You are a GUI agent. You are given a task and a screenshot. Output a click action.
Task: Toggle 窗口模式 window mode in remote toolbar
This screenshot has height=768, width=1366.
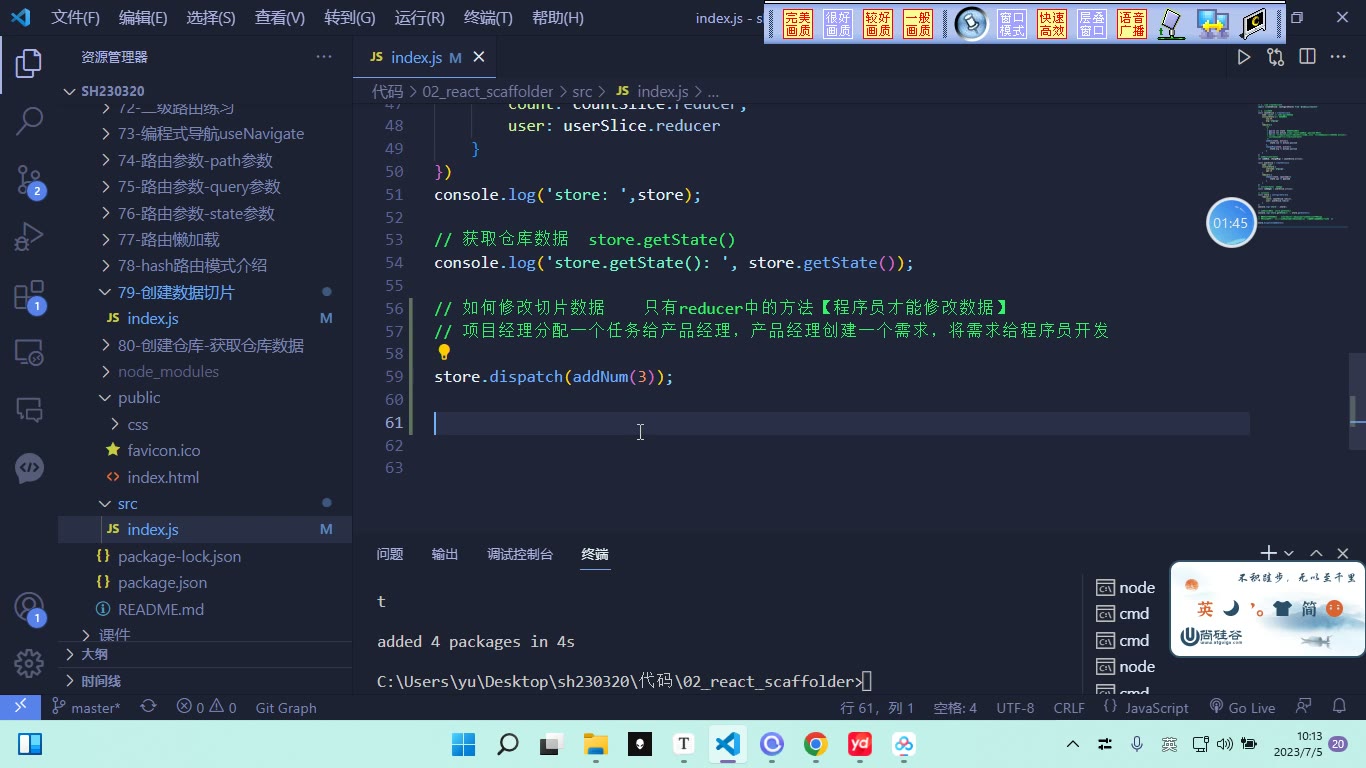tap(1012, 24)
